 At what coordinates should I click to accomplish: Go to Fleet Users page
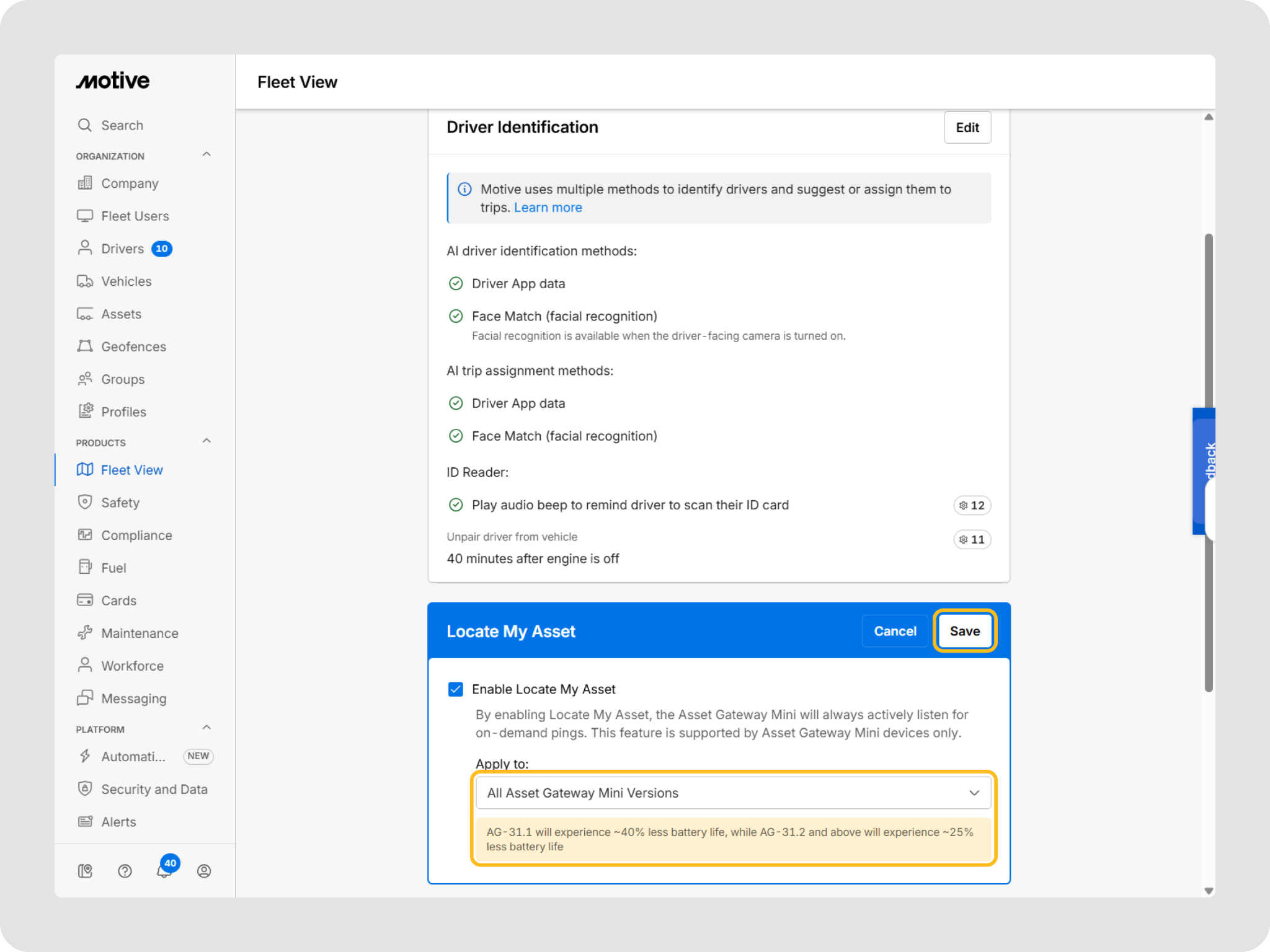point(135,216)
